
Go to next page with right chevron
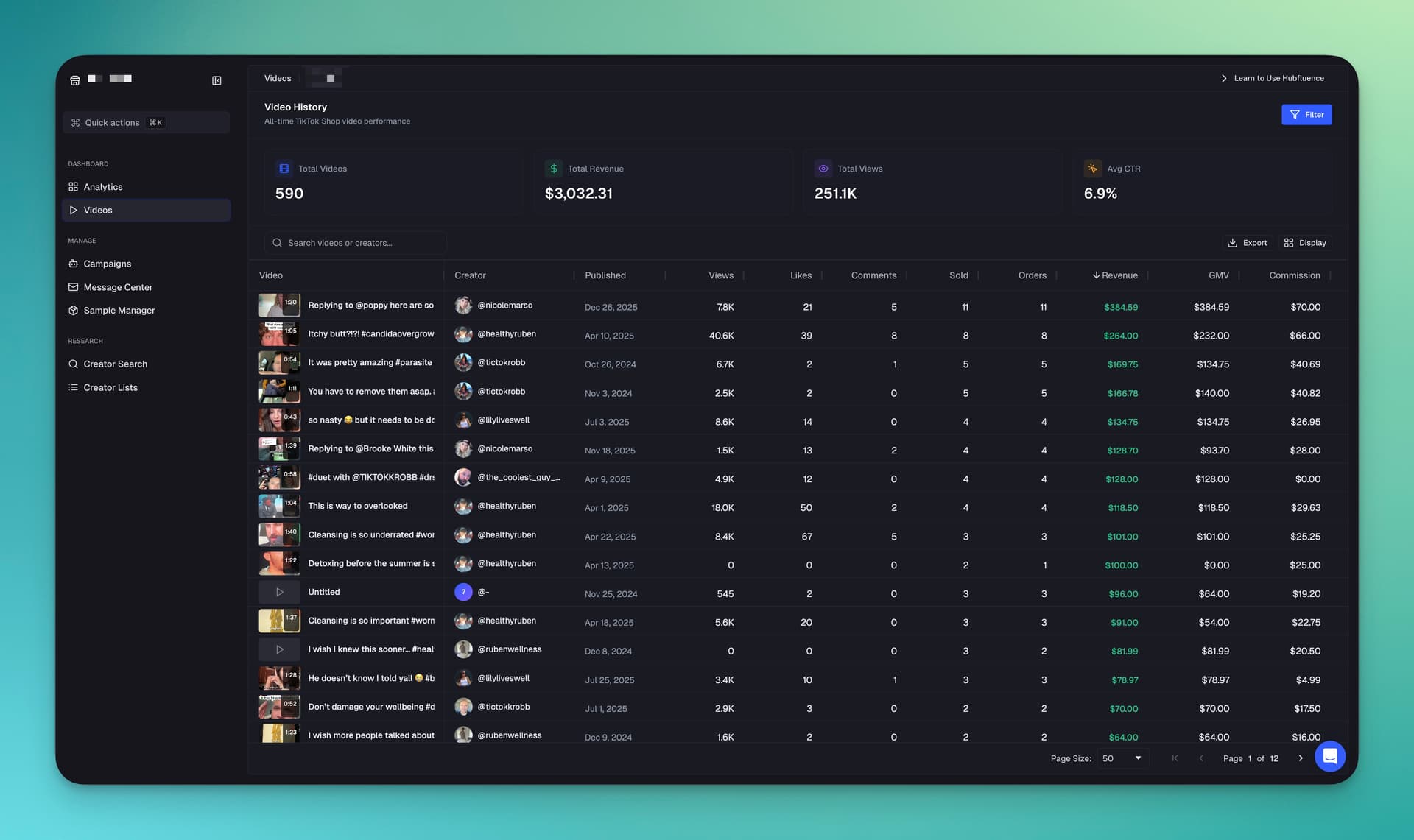click(1301, 758)
